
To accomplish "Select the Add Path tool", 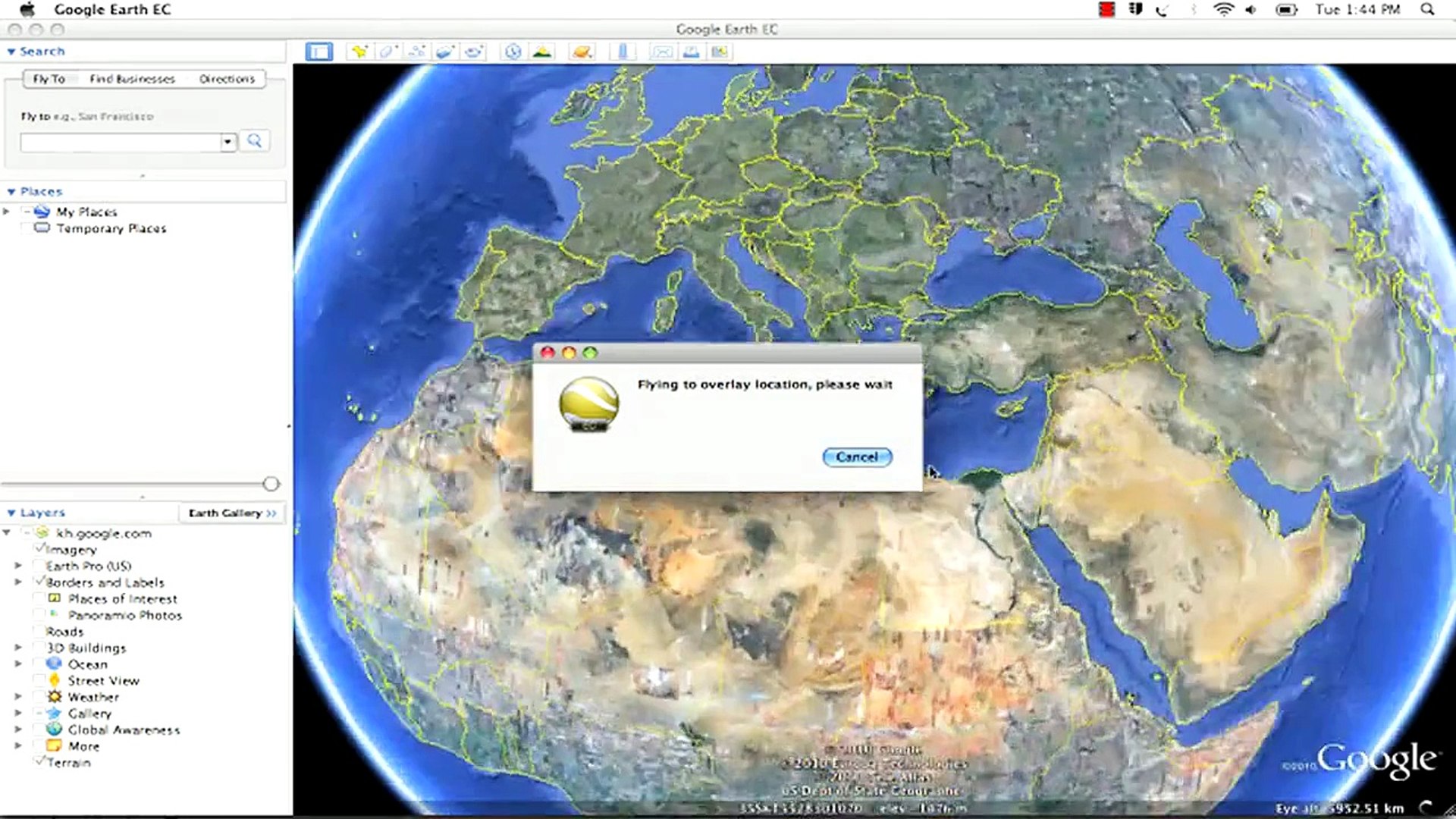I will coord(416,52).
